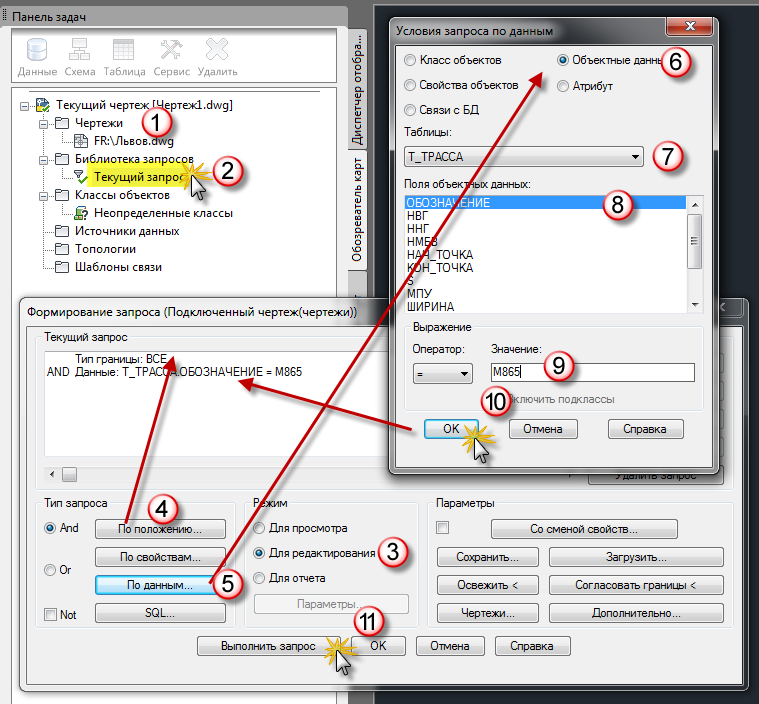Open the Схема toolbar icon

79,50
